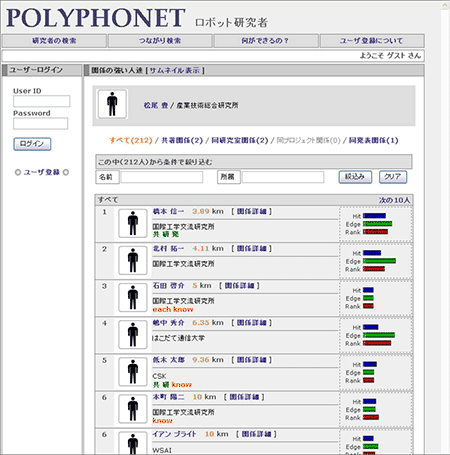Follow the ユーザ登録 link in the sidebar

[x=42, y=172]
